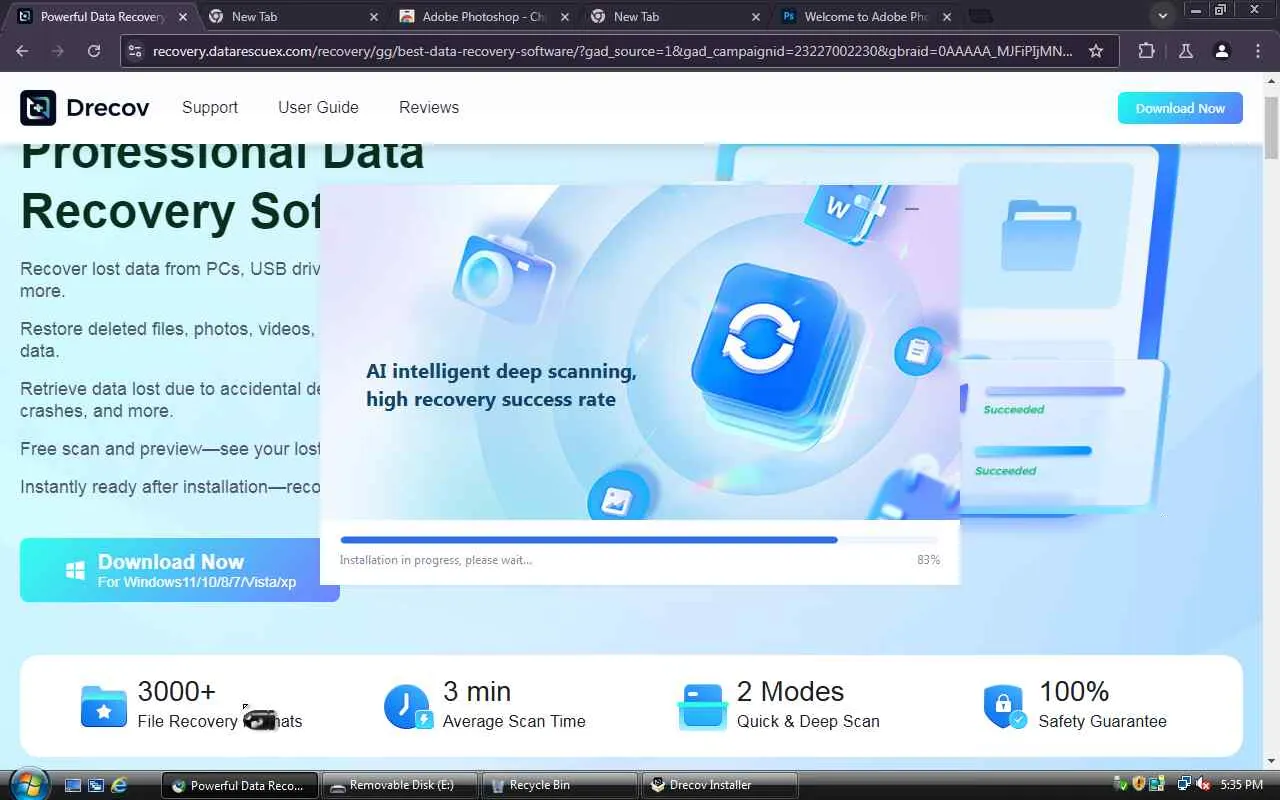Open the network tray icon
This screenshot has height=800, width=1280.
(1184, 784)
